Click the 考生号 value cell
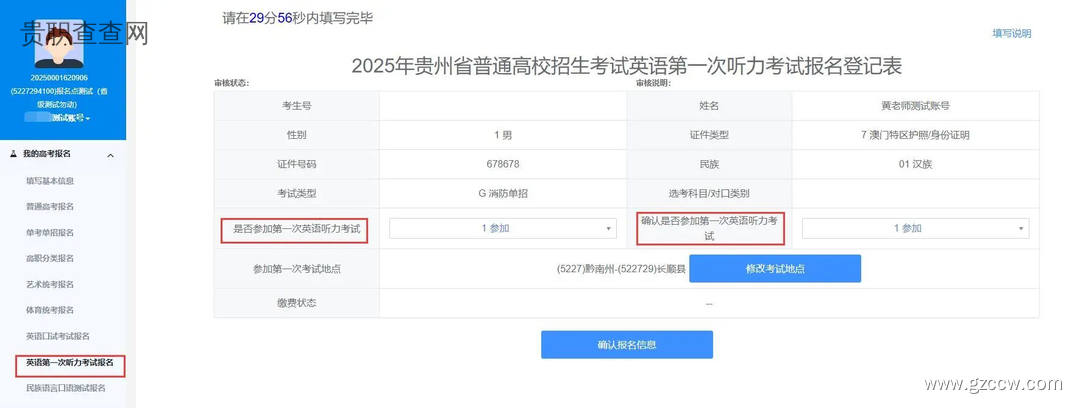 pos(503,106)
